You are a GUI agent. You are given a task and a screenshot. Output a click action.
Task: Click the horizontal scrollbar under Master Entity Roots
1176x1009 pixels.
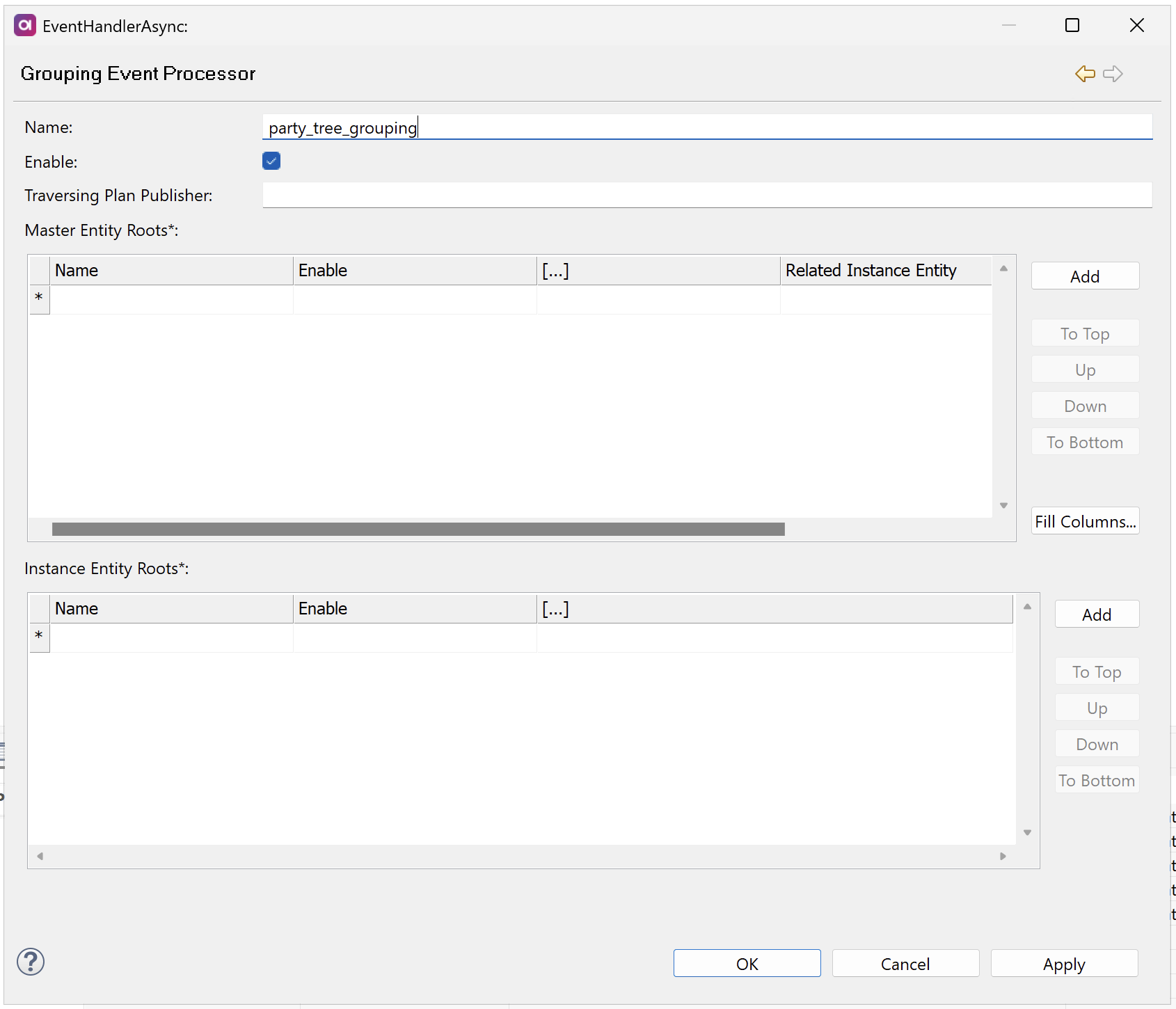[x=418, y=530]
